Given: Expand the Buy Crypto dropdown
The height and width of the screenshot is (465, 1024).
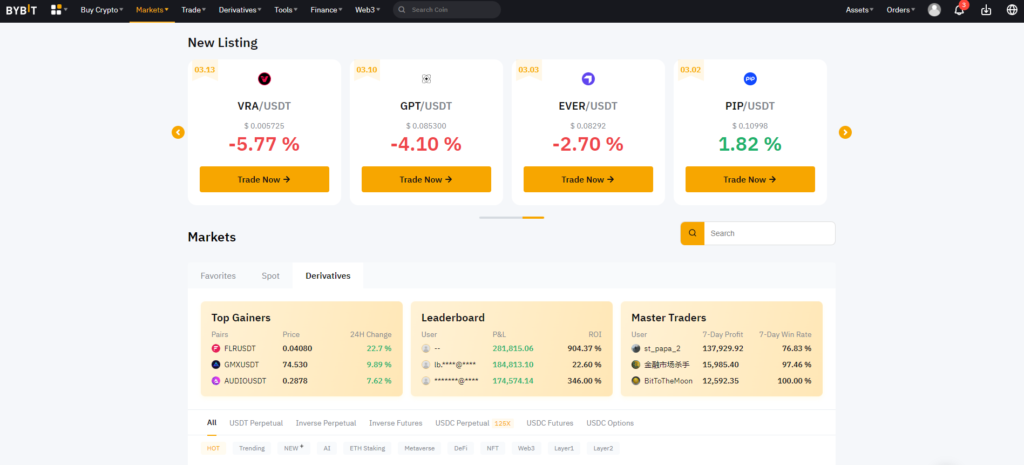Looking at the screenshot, I should point(101,10).
